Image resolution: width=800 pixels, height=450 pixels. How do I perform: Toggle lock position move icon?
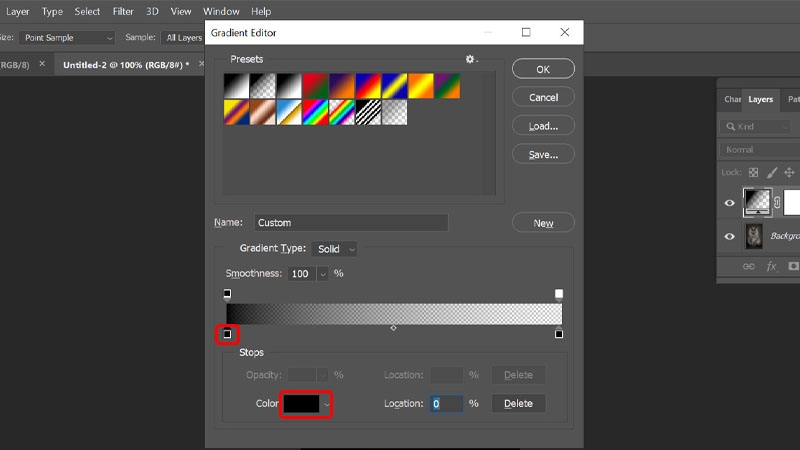coord(789,172)
